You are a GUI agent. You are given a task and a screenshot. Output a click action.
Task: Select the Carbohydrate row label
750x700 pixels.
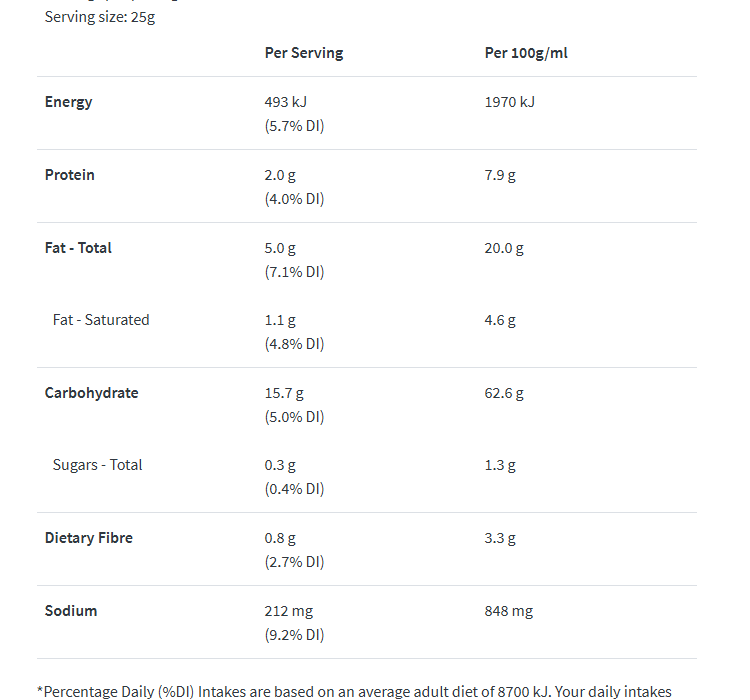[91, 393]
